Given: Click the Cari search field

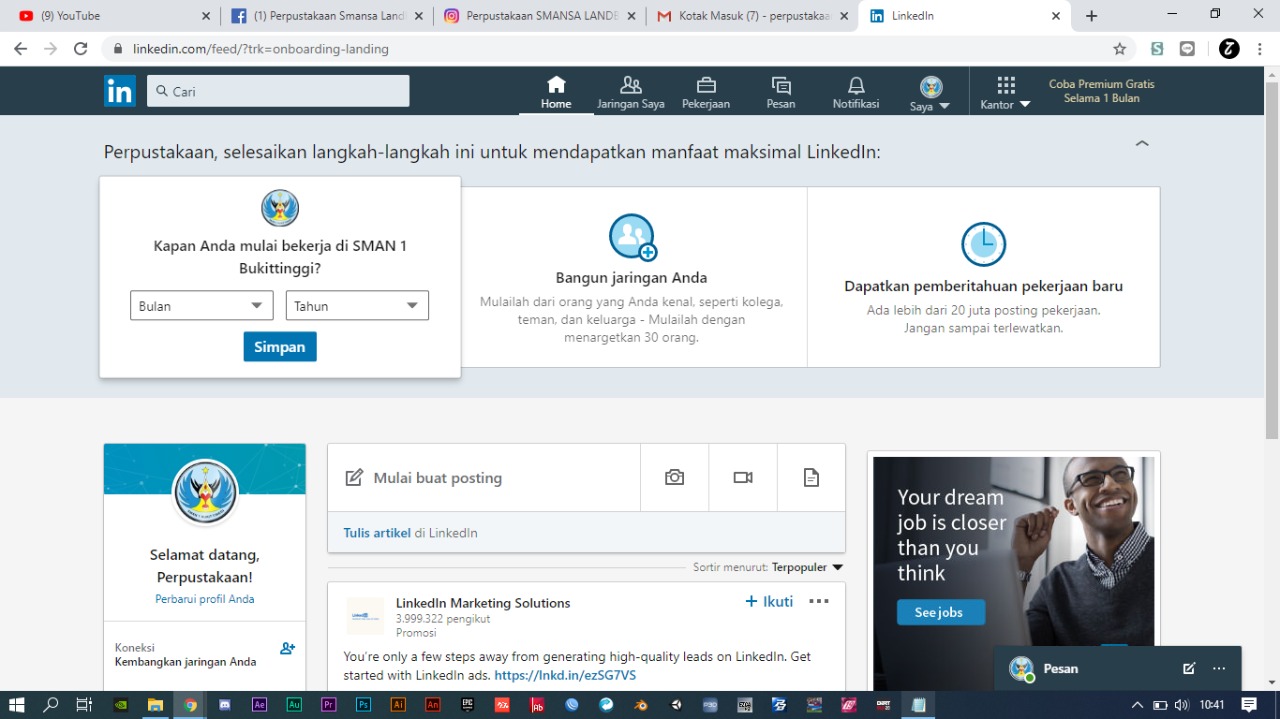Looking at the screenshot, I should click(280, 91).
